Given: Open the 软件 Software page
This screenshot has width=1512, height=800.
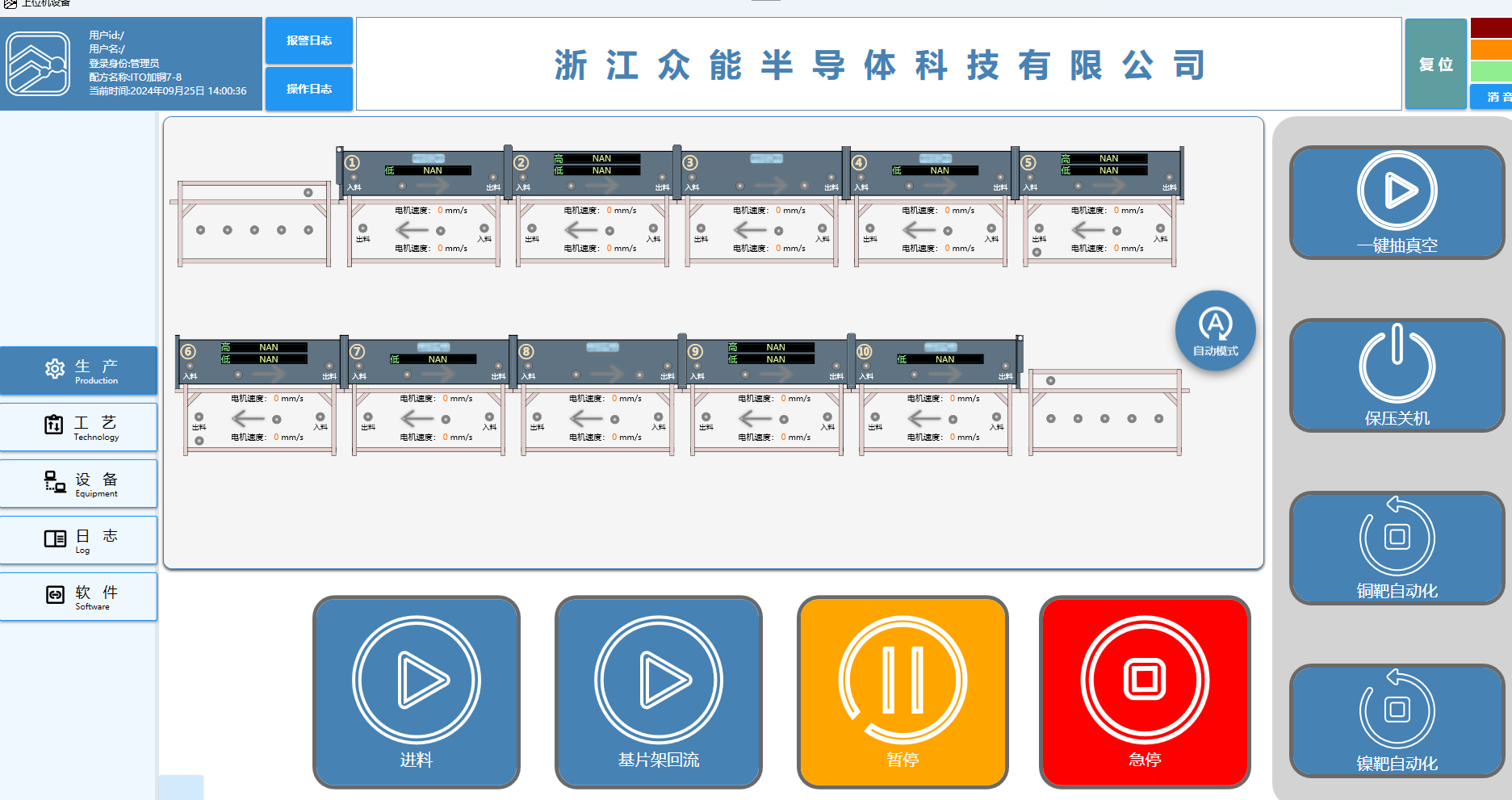Looking at the screenshot, I should click(x=78, y=597).
